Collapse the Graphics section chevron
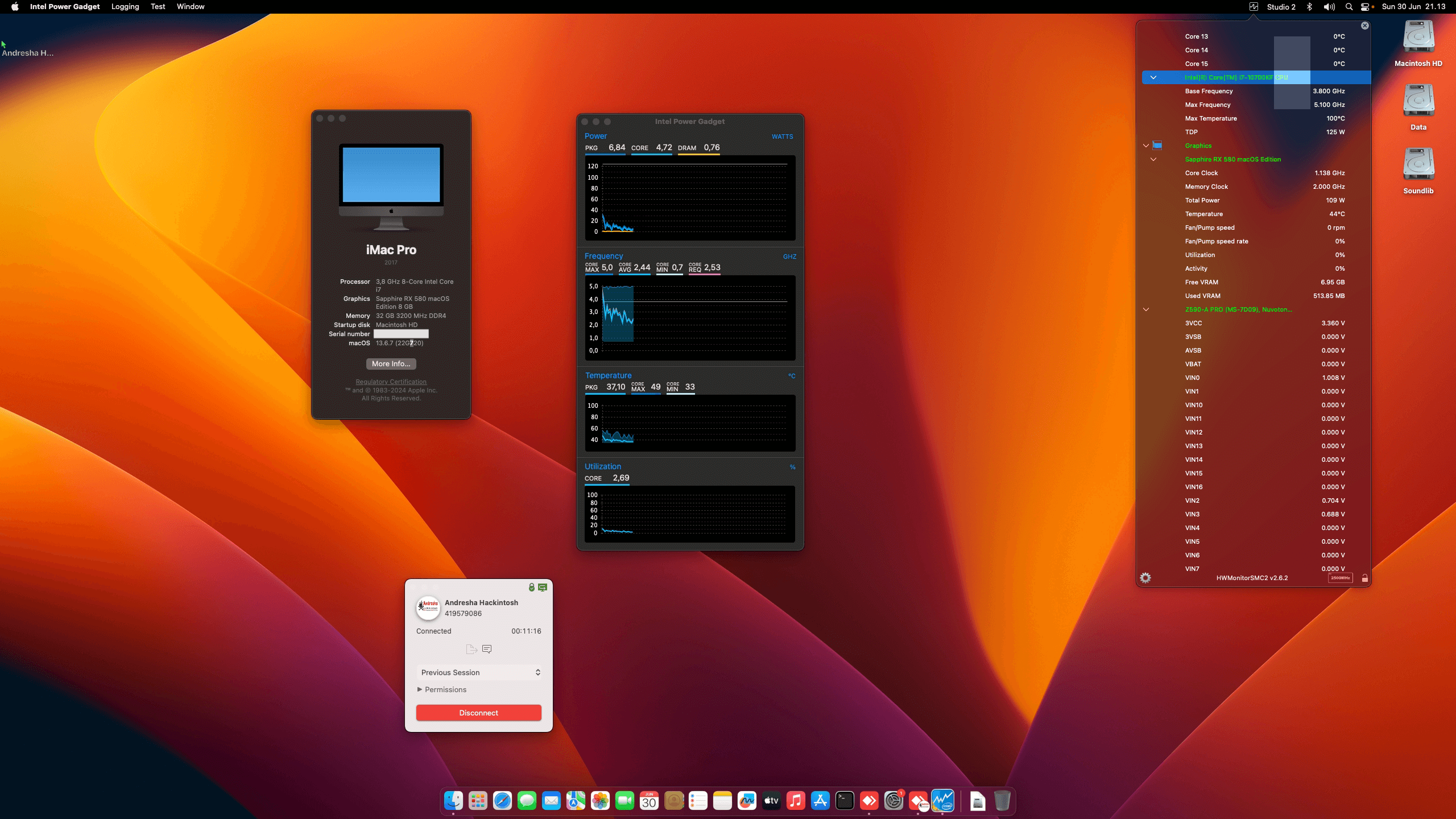Screen dimensions: 1456x819 1146,146
